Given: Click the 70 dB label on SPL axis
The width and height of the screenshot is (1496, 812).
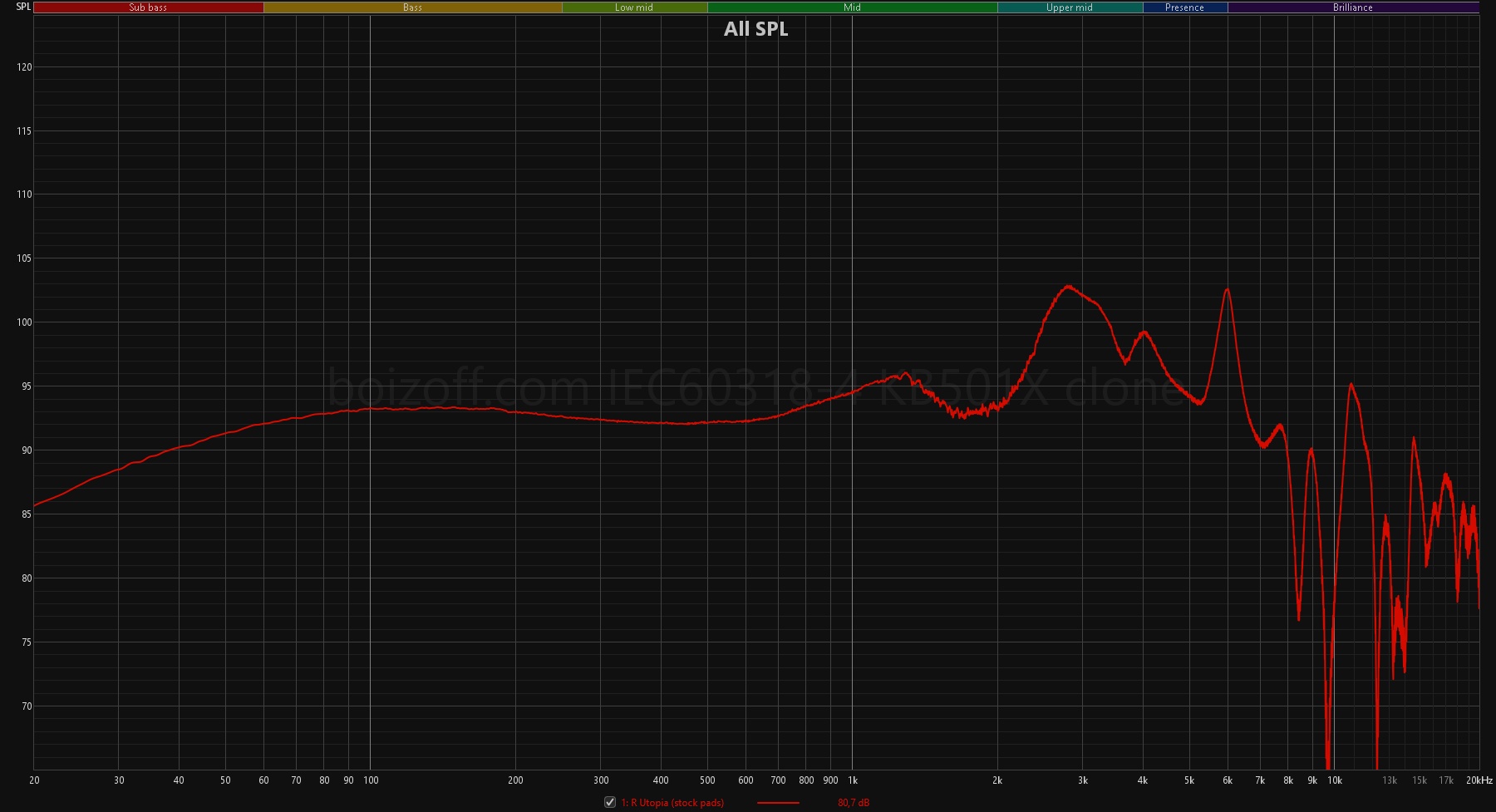Looking at the screenshot, I should [x=26, y=706].
